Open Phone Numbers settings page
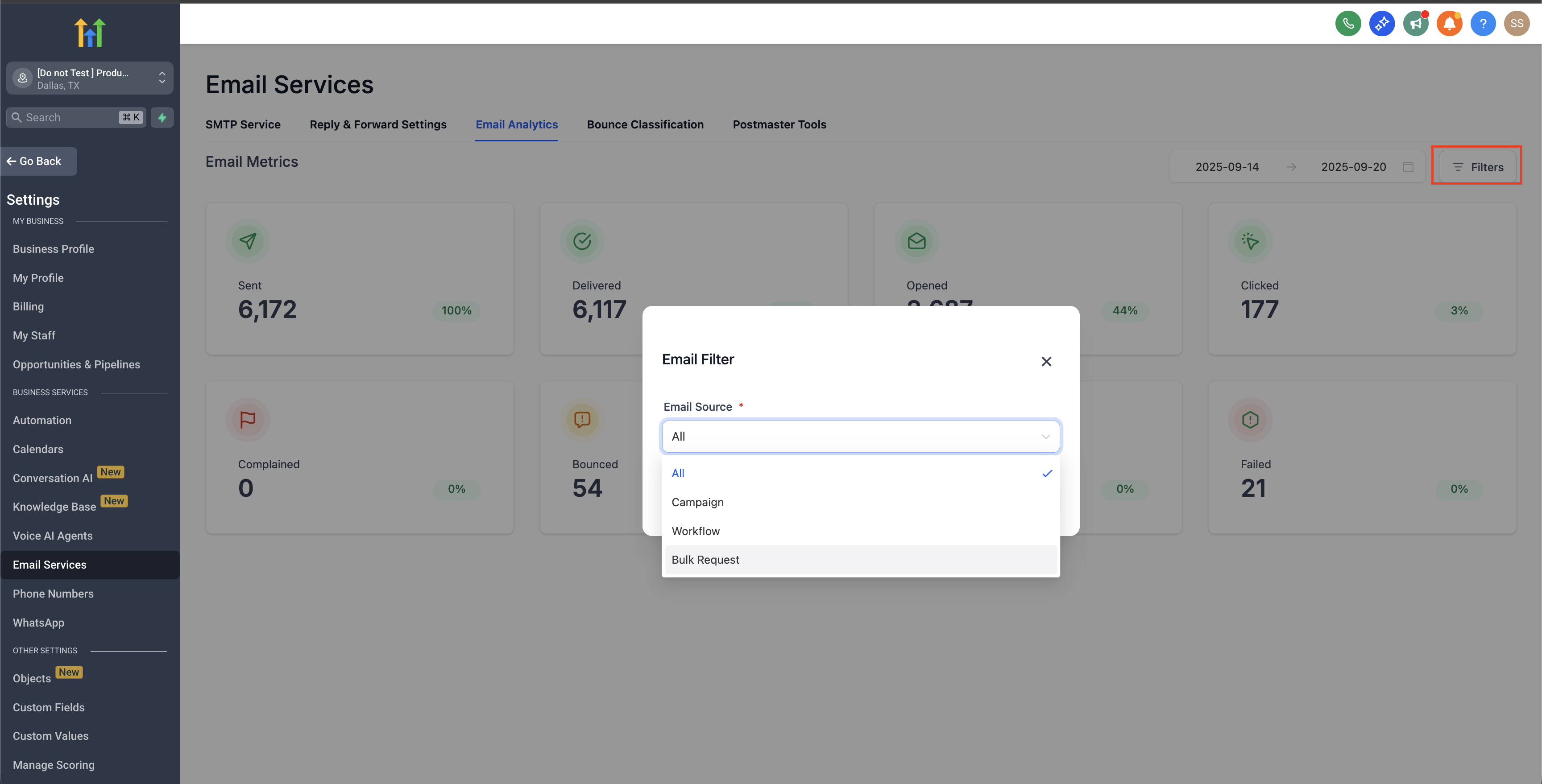The width and height of the screenshot is (1542, 784). coord(53,594)
